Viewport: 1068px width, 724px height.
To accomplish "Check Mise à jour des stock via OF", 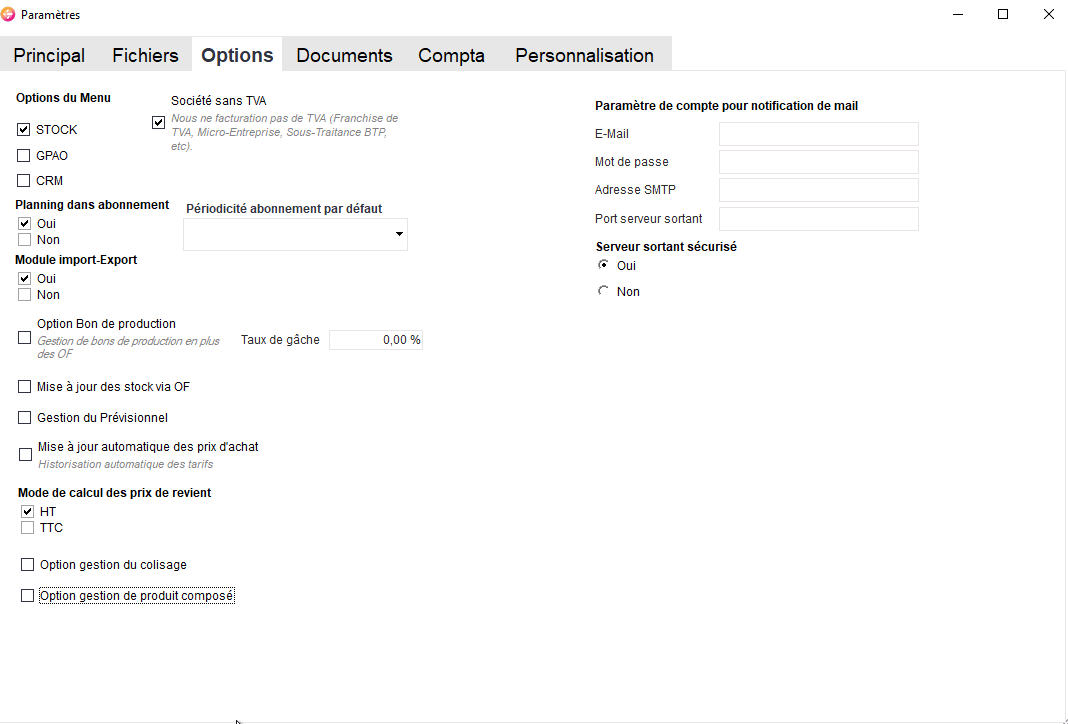I will click(x=25, y=387).
